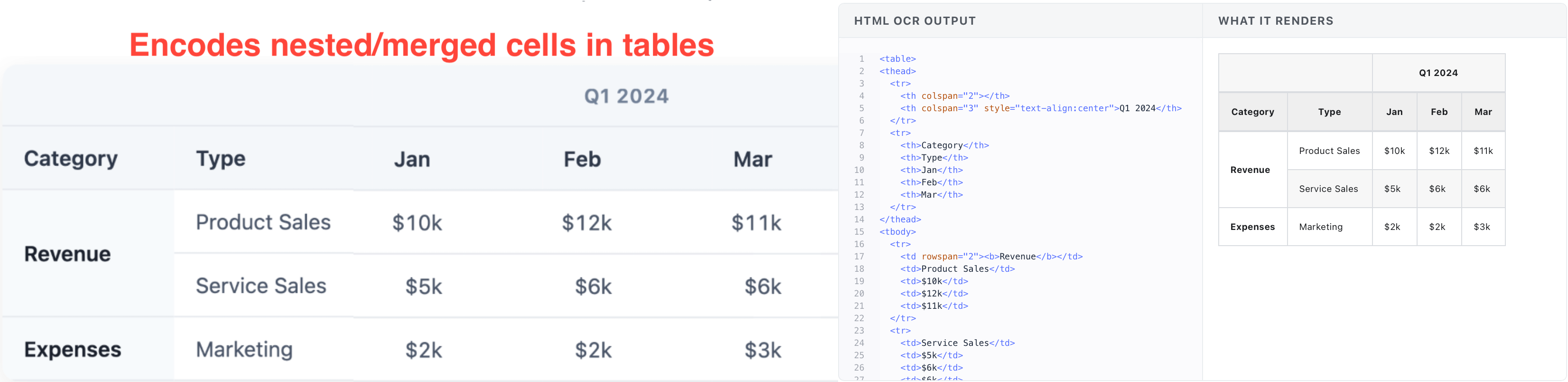Click Service Sales in rendered table
The width and height of the screenshot is (1568, 382).
pos(1328,189)
